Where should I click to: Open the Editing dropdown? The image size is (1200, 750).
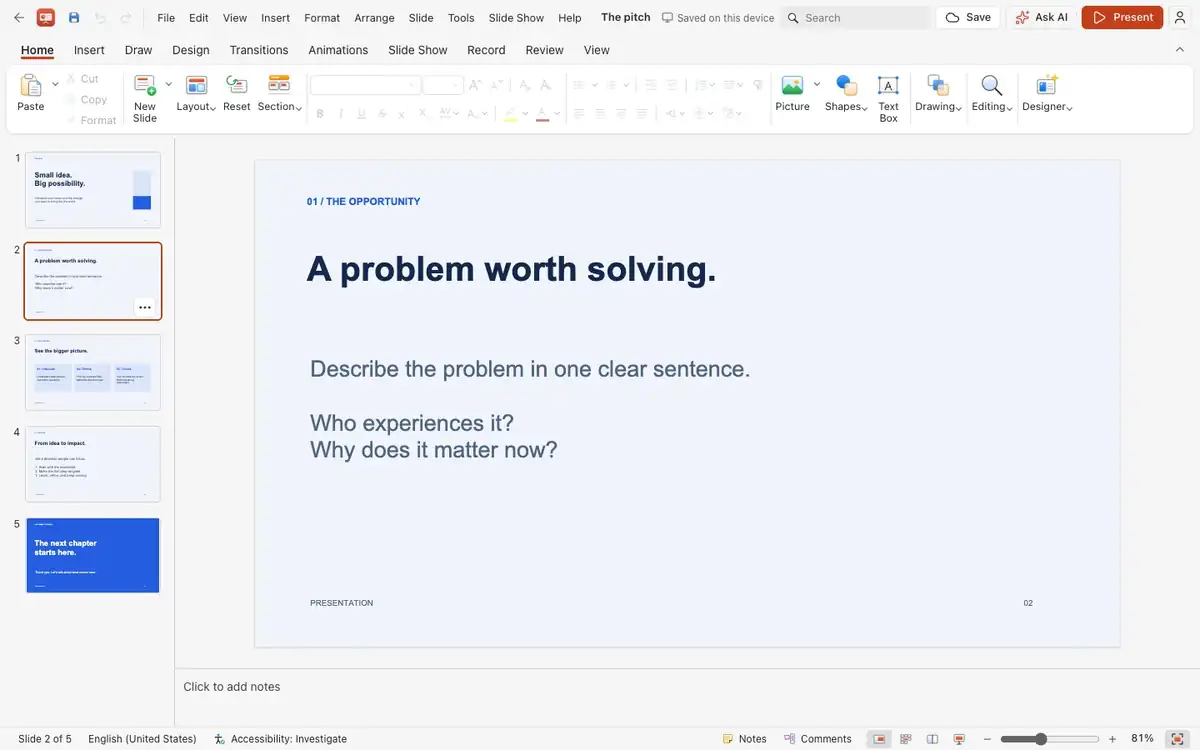pyautogui.click(x=992, y=95)
